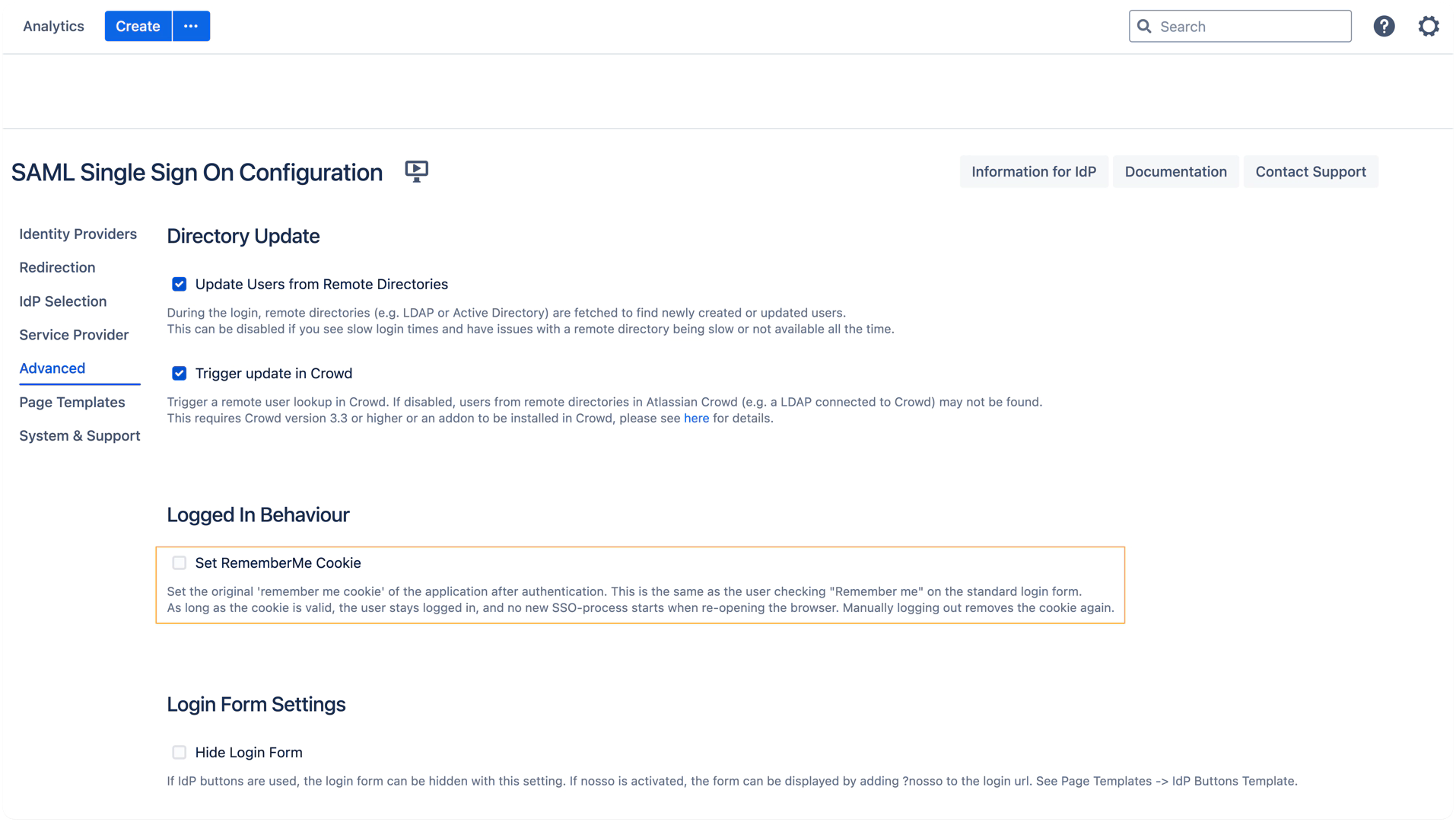Open the Create more options ellipsis
This screenshot has height=822, width=1456.
point(191,26)
